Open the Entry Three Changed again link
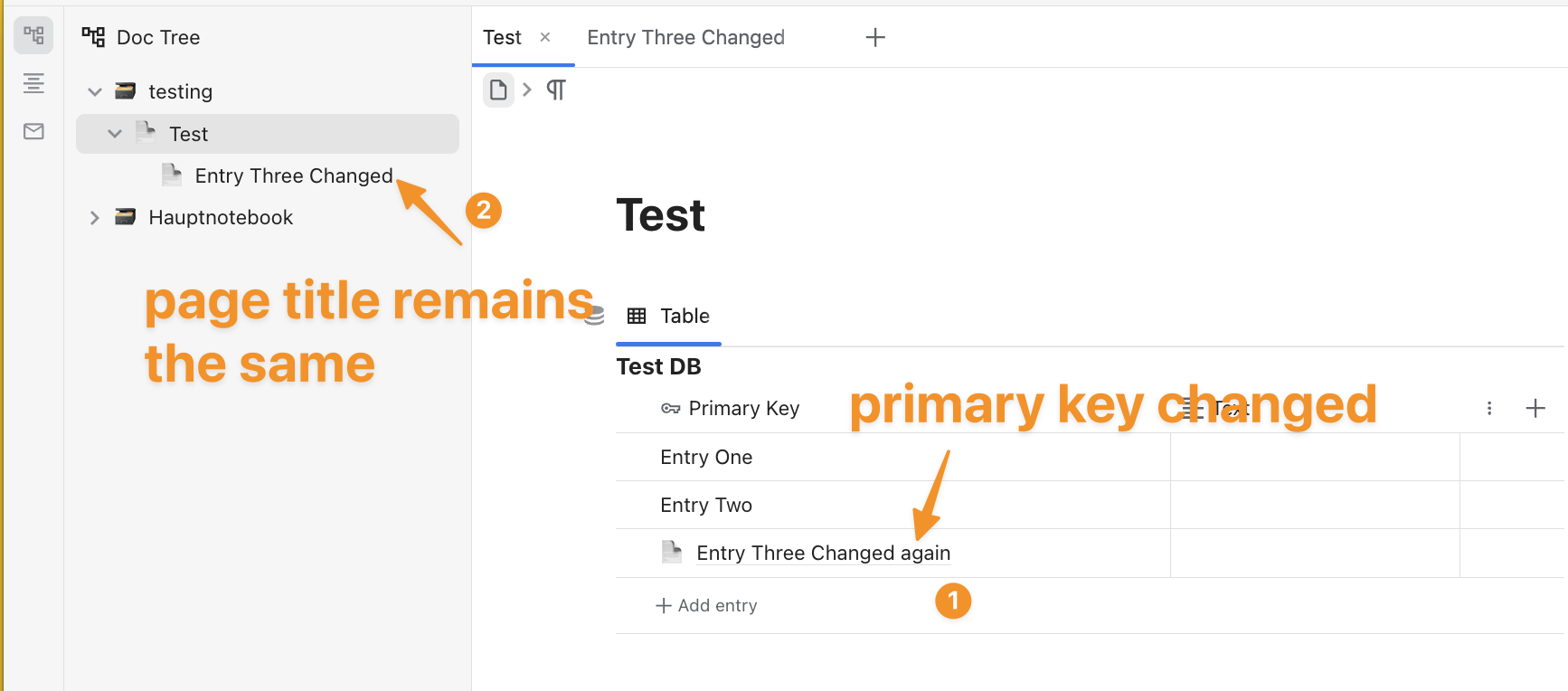This screenshot has width=1568, height=691. pyautogui.click(x=823, y=554)
